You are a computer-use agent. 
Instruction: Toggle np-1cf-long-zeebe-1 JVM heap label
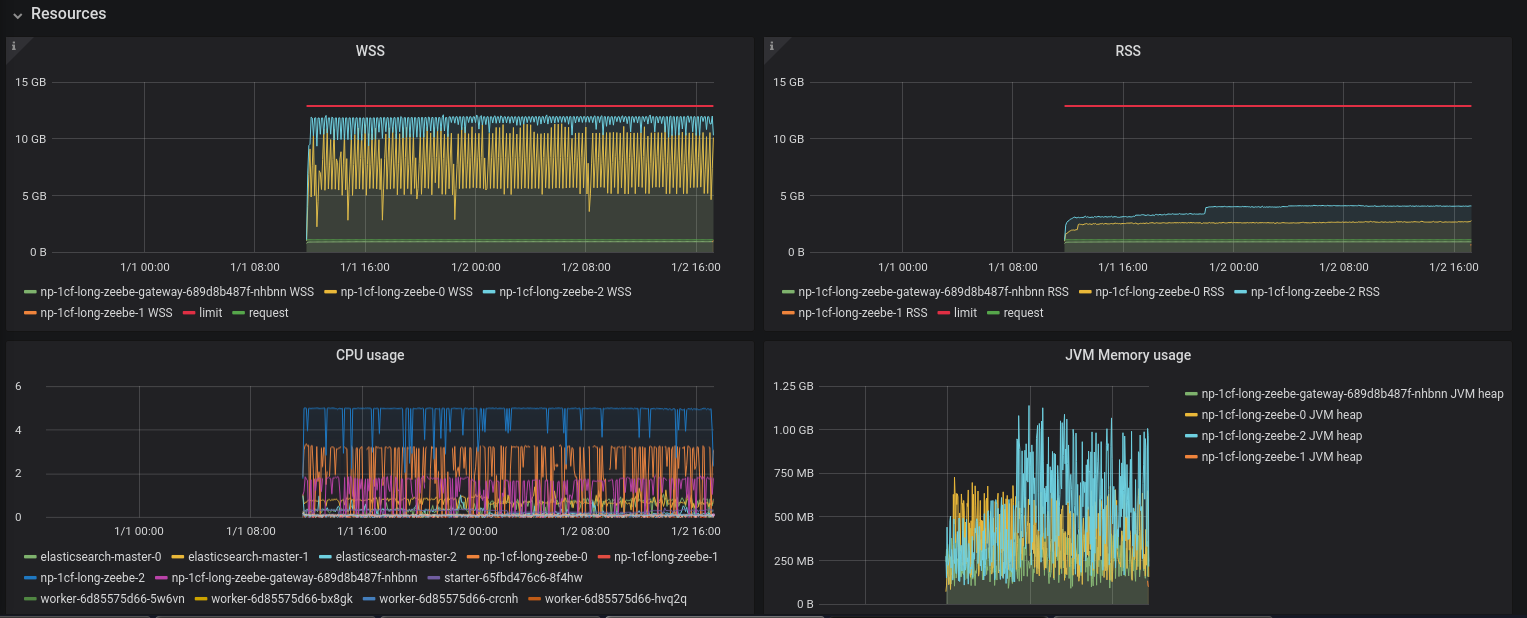pyautogui.click(x=1282, y=457)
